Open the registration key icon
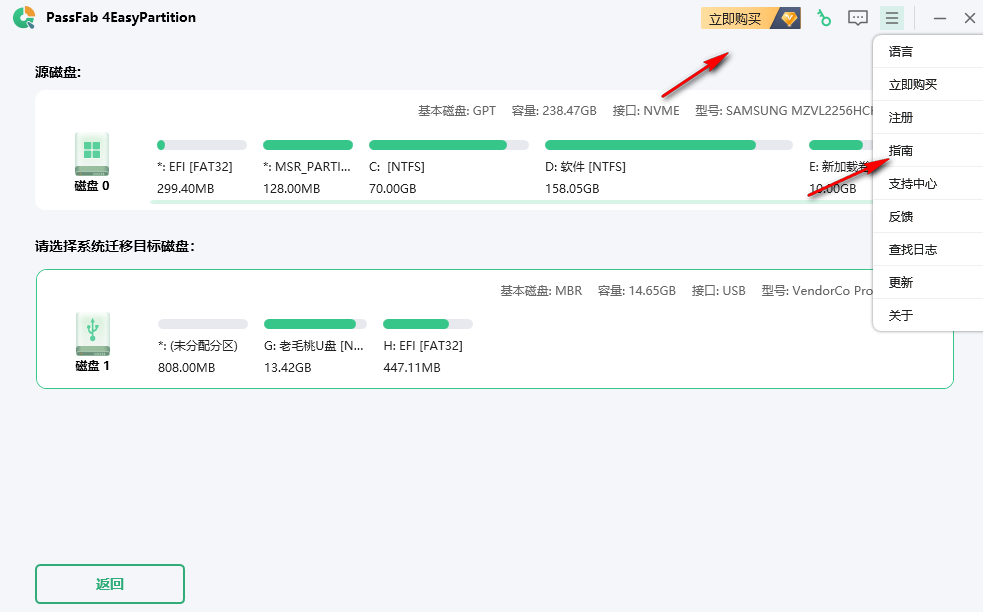Viewport: 983px width, 612px height. click(824, 18)
